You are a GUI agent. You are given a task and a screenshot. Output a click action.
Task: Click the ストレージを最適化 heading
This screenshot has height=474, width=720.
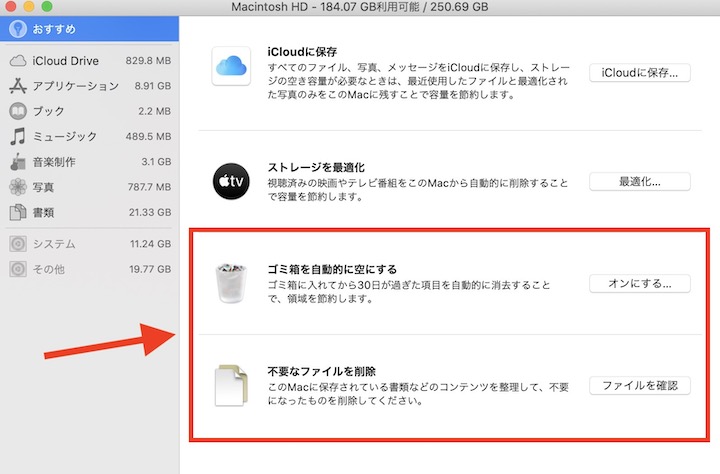316,167
